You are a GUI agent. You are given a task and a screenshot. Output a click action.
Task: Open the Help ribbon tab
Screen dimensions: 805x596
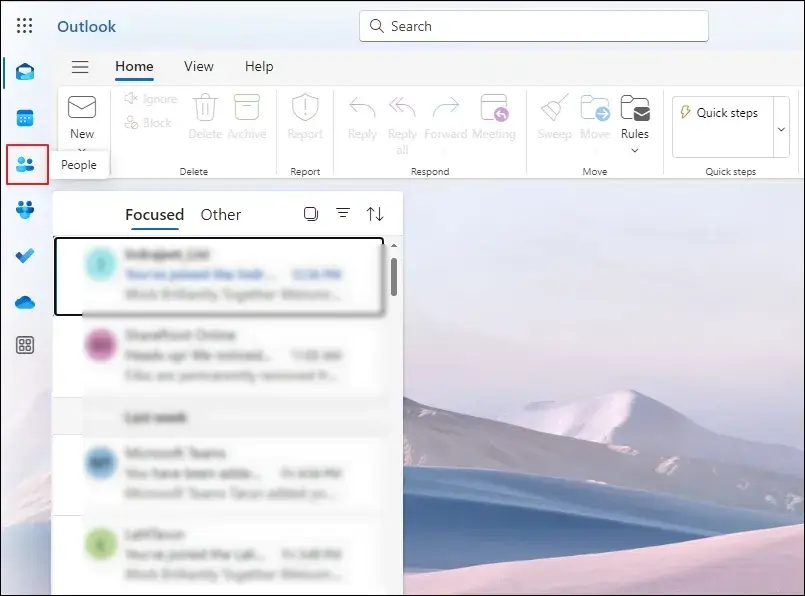pos(259,66)
